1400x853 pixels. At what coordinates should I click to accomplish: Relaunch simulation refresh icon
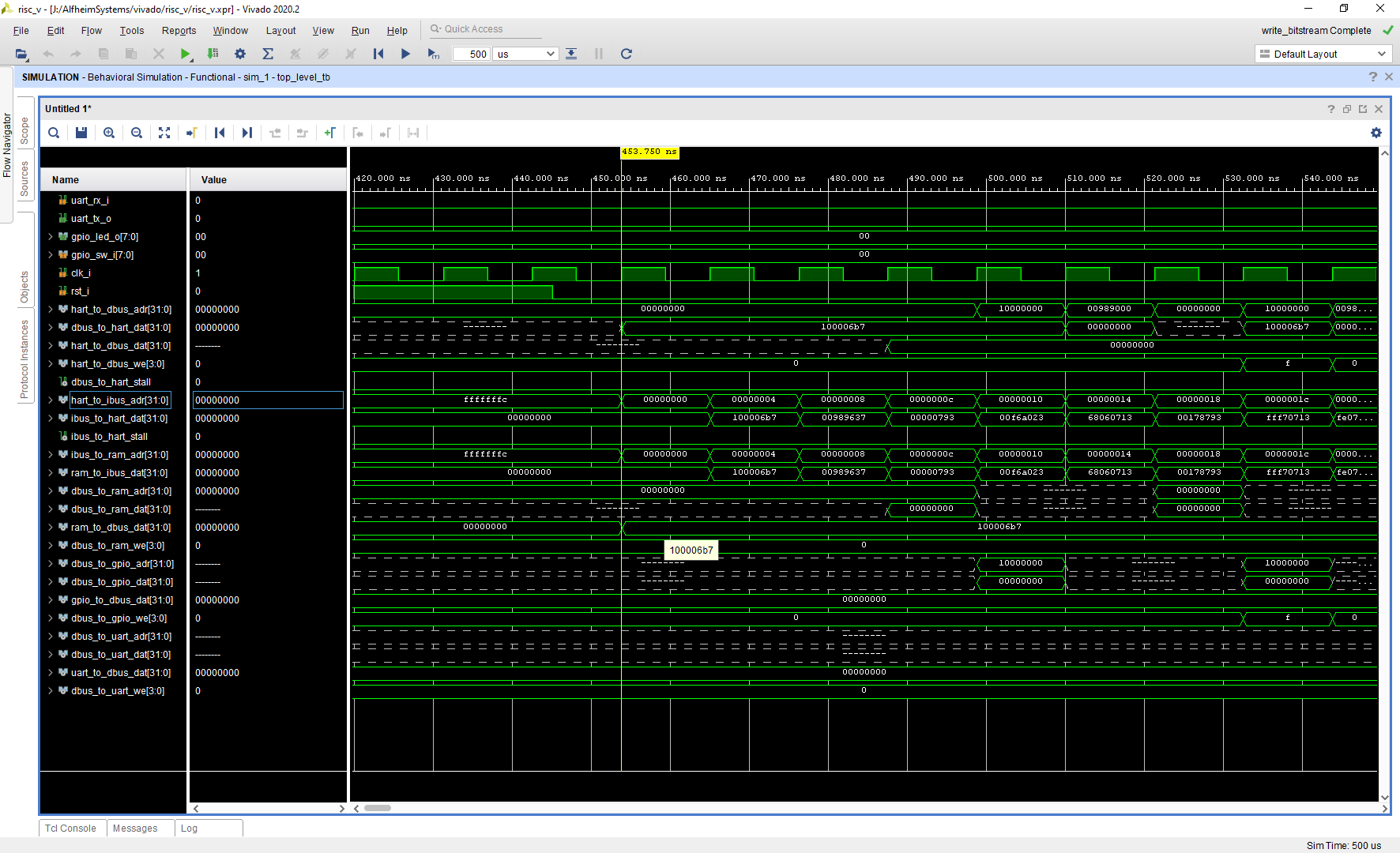click(x=627, y=54)
